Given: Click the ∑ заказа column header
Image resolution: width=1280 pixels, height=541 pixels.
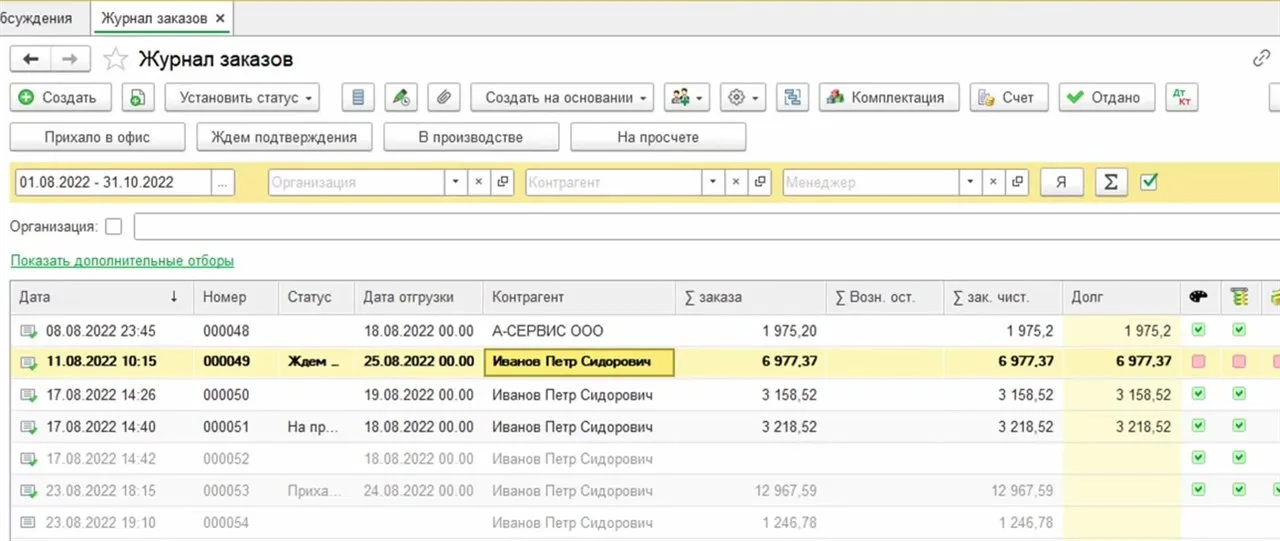Looking at the screenshot, I should pyautogui.click(x=750, y=297).
